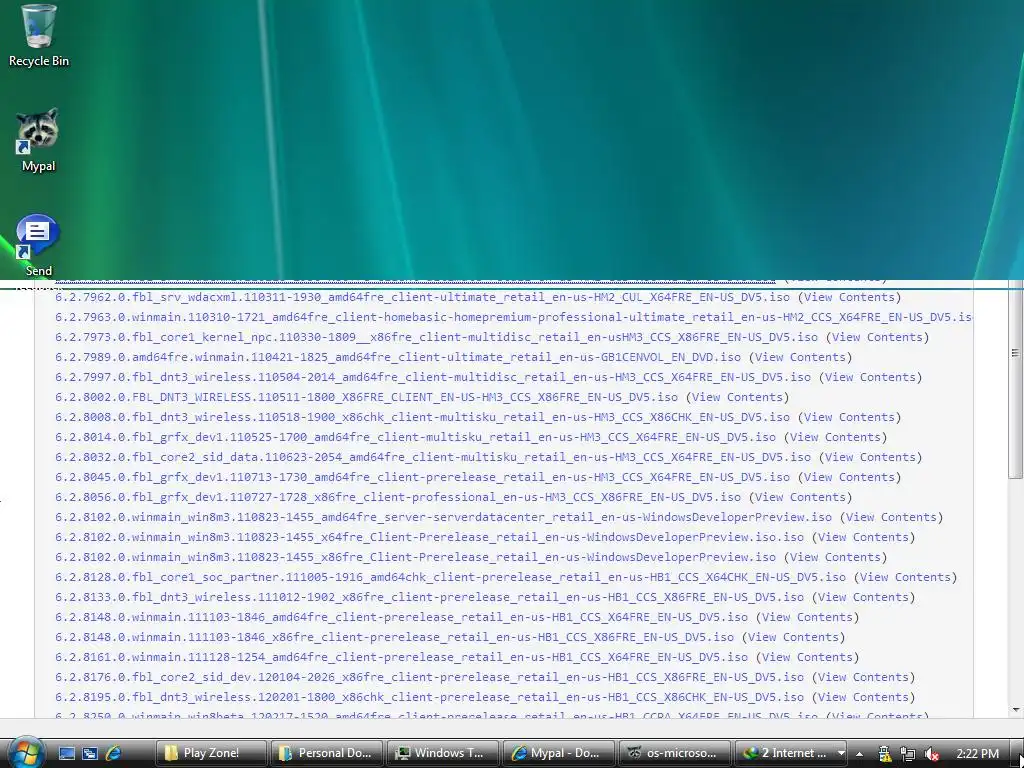The width and height of the screenshot is (1024, 768).
Task: Switch to Personal Do... taskbar window
Action: click(x=327, y=753)
